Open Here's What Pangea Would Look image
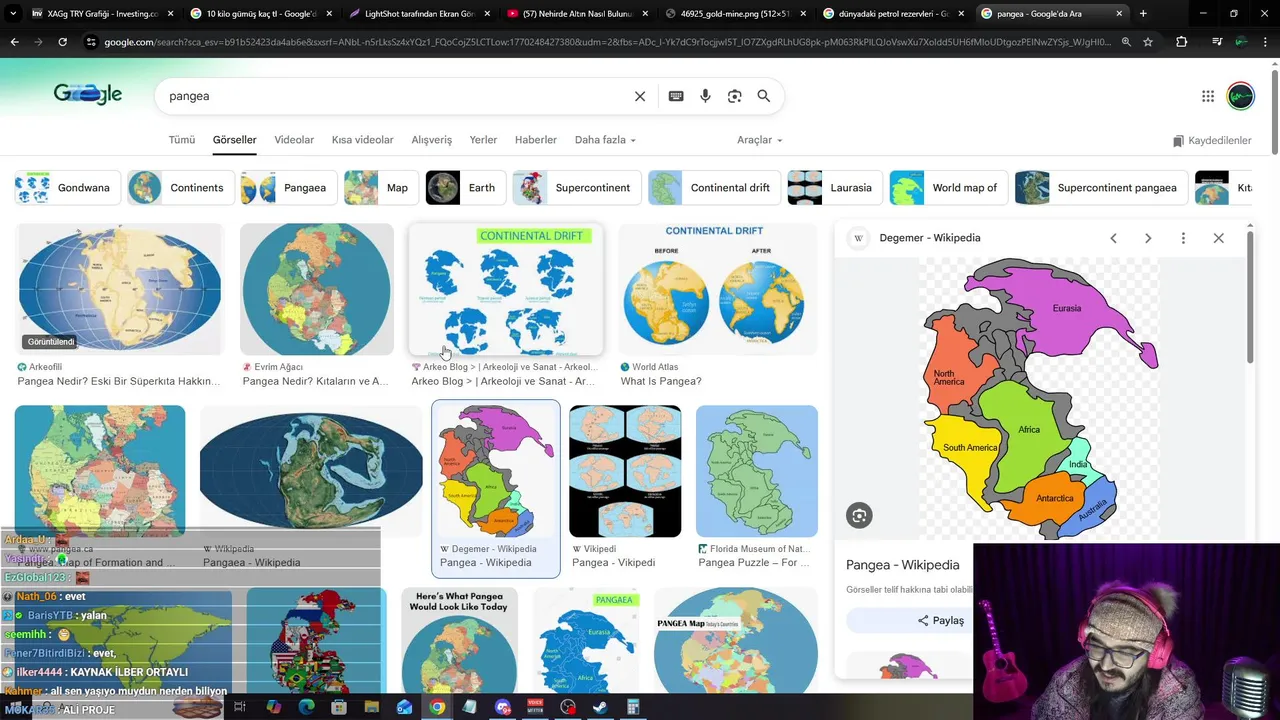Image resolution: width=1280 pixels, height=720 pixels. (460, 641)
